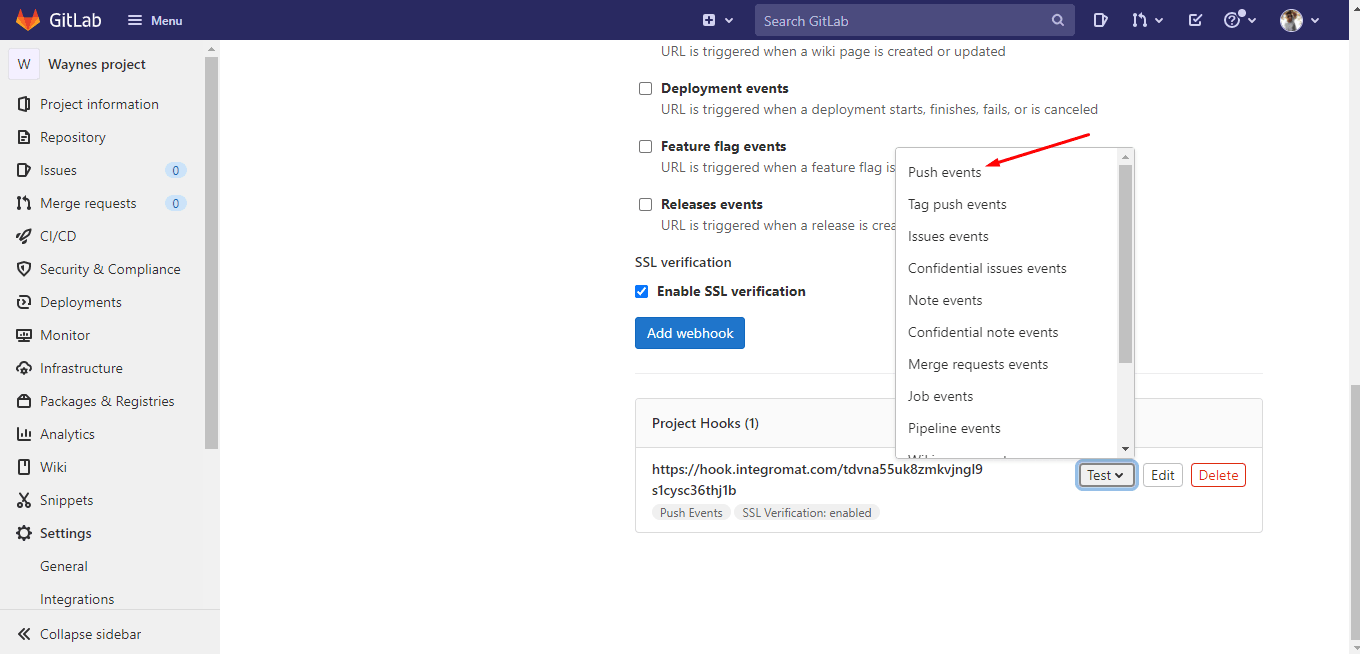Viewport: 1360px width, 654px height.
Task: Open the create new plus dropdown
Action: click(x=717, y=20)
